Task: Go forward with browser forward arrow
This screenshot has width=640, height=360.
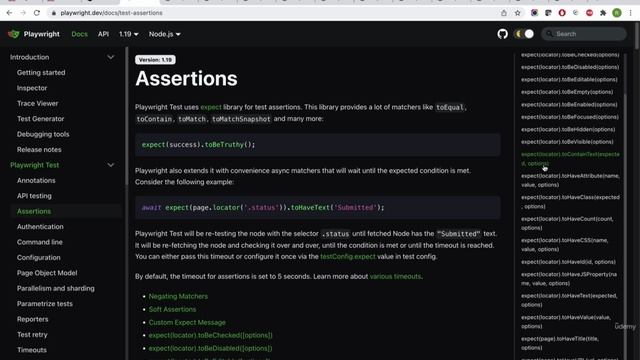Action: [23, 13]
